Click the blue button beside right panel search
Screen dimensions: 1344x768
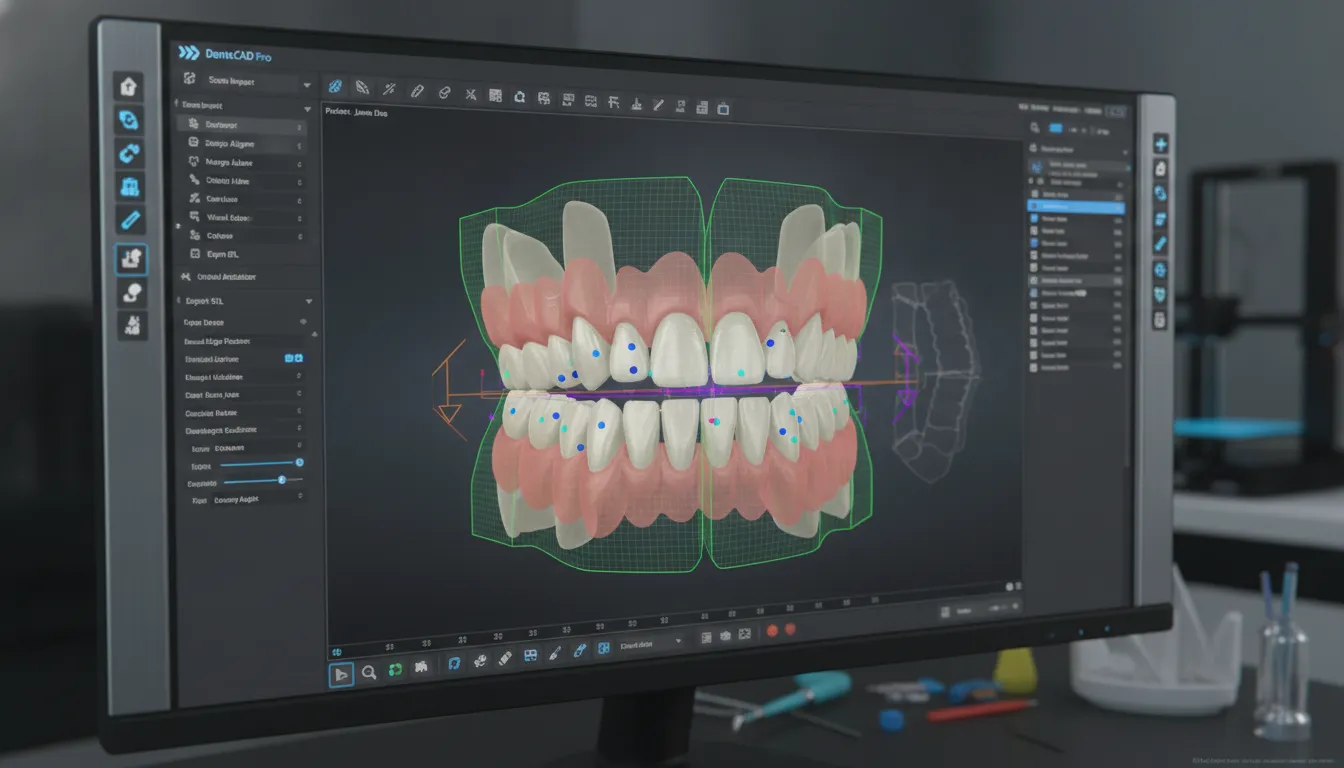(1054, 128)
